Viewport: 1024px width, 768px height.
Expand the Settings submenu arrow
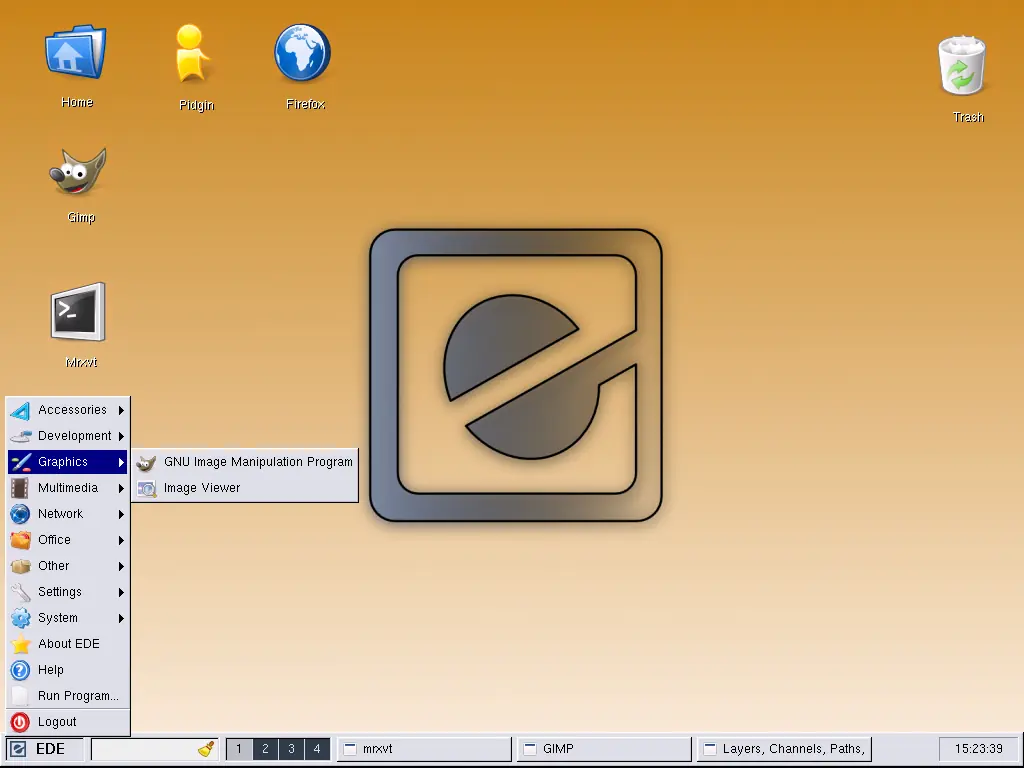[x=121, y=592]
